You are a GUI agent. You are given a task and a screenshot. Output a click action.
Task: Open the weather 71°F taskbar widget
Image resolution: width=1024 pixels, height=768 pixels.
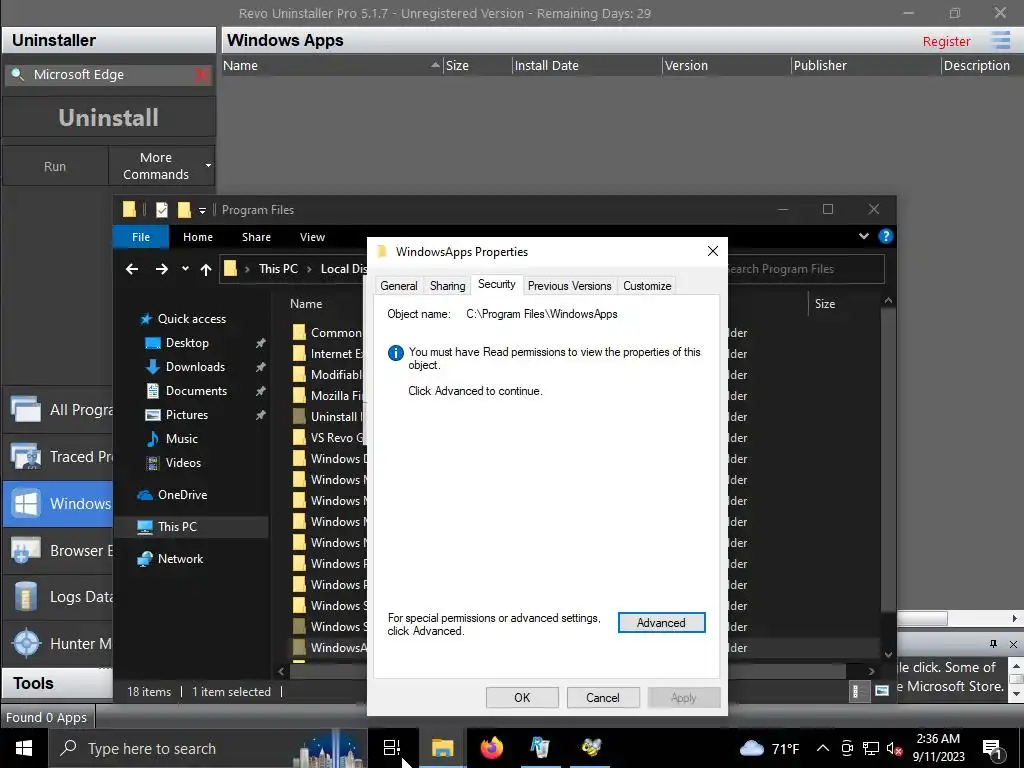click(x=771, y=748)
